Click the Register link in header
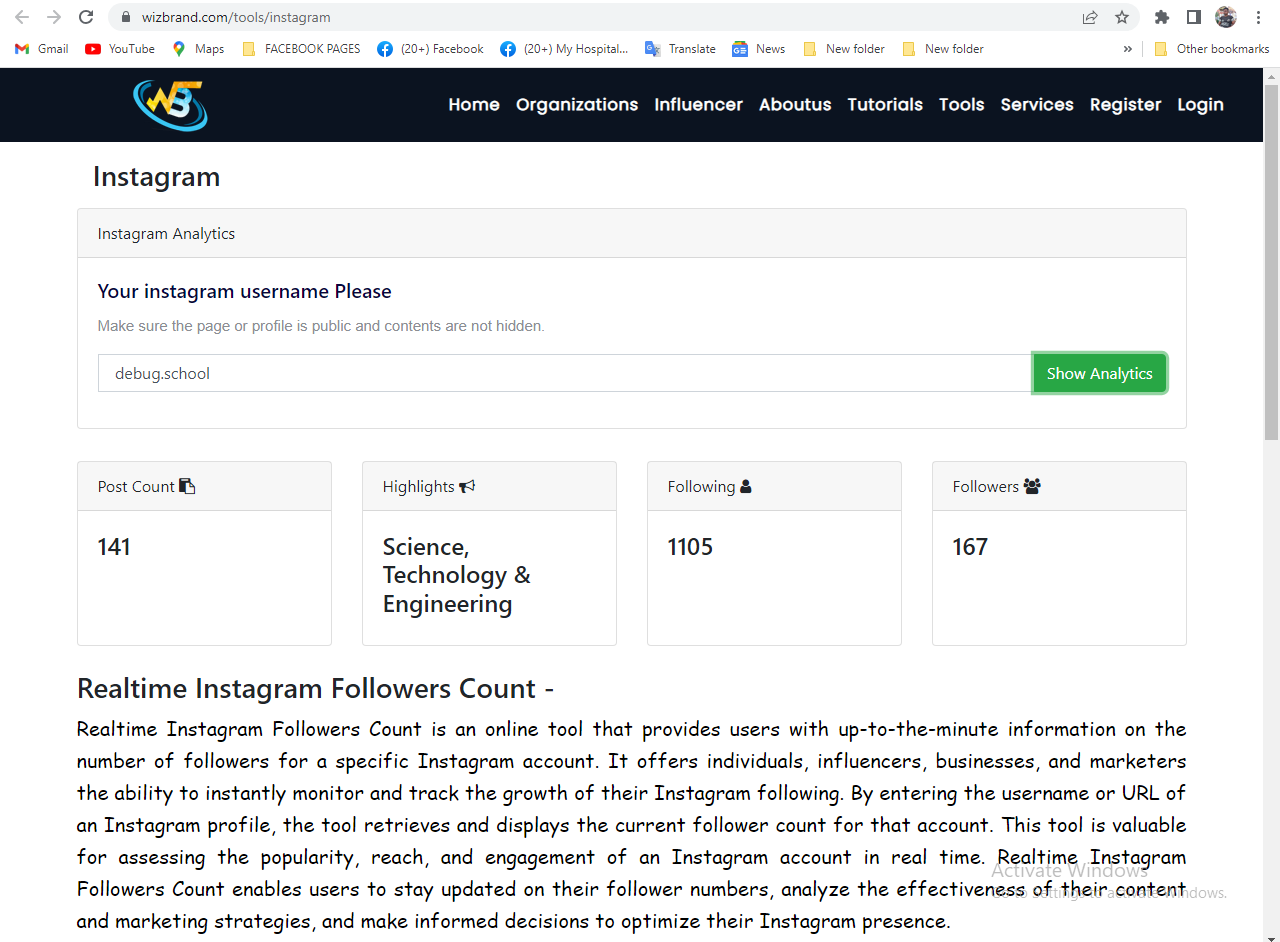The image size is (1280, 942). [x=1125, y=105]
